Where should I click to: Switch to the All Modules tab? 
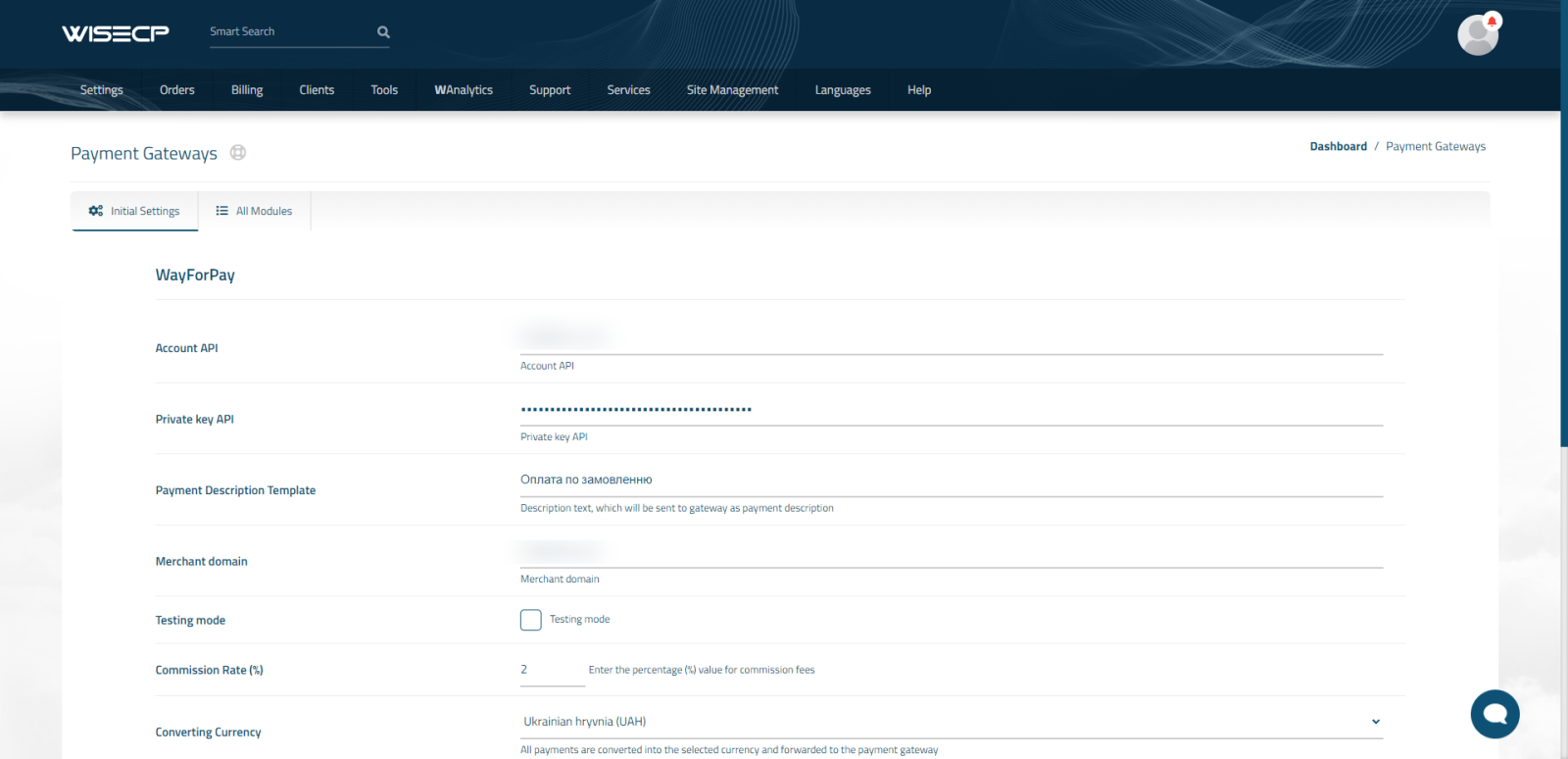tap(255, 211)
